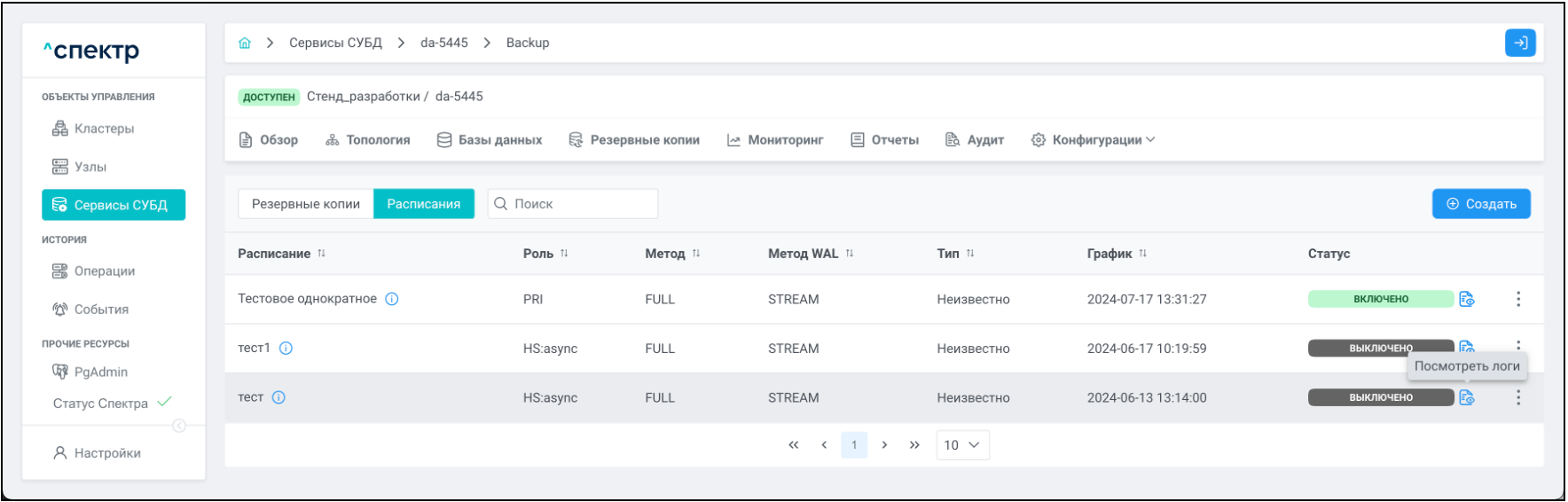Click the sidebar collapse arrow icon

179,426
